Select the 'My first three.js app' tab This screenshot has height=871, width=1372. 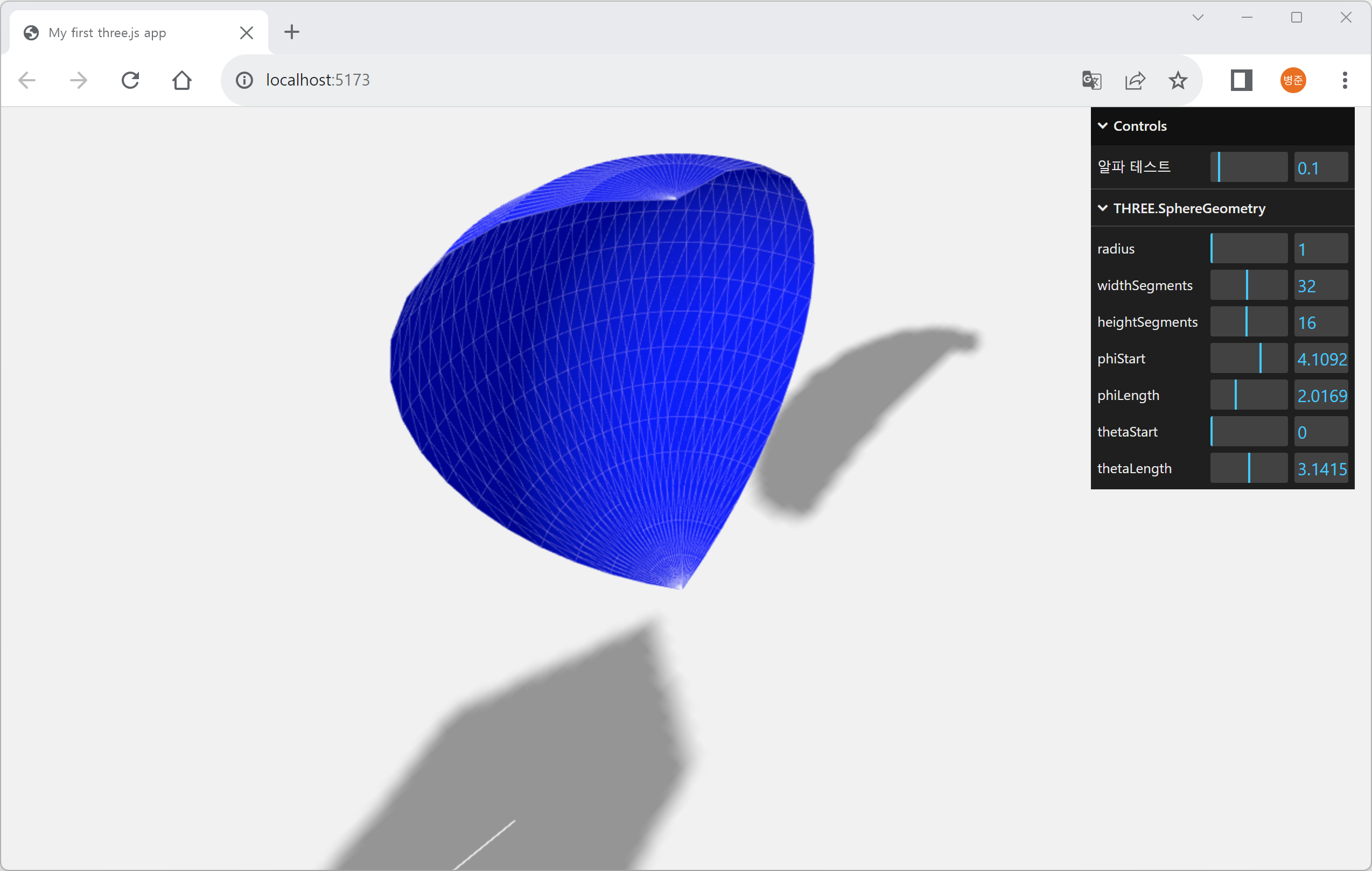[x=108, y=33]
